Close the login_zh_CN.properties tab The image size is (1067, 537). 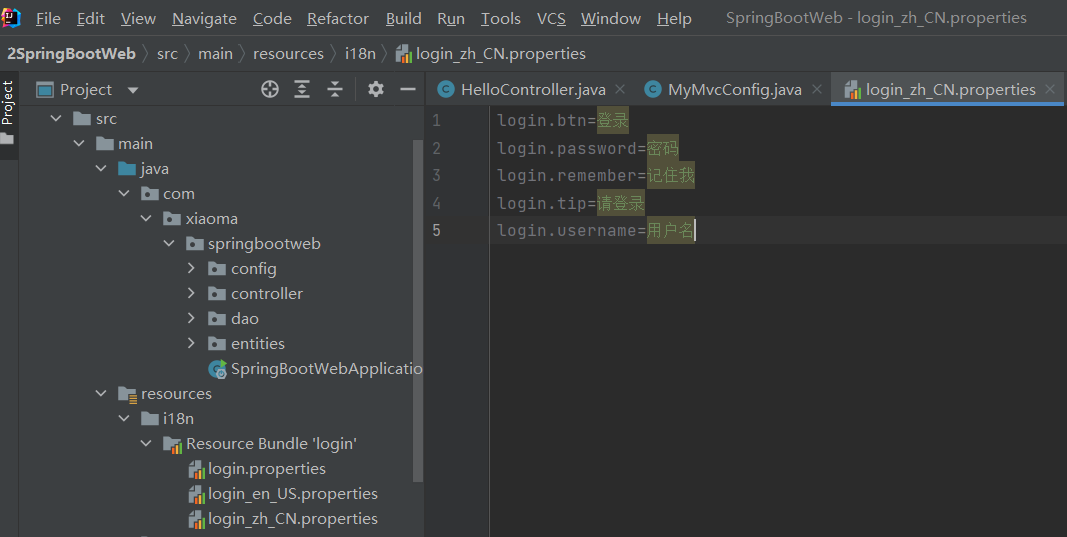point(1050,89)
